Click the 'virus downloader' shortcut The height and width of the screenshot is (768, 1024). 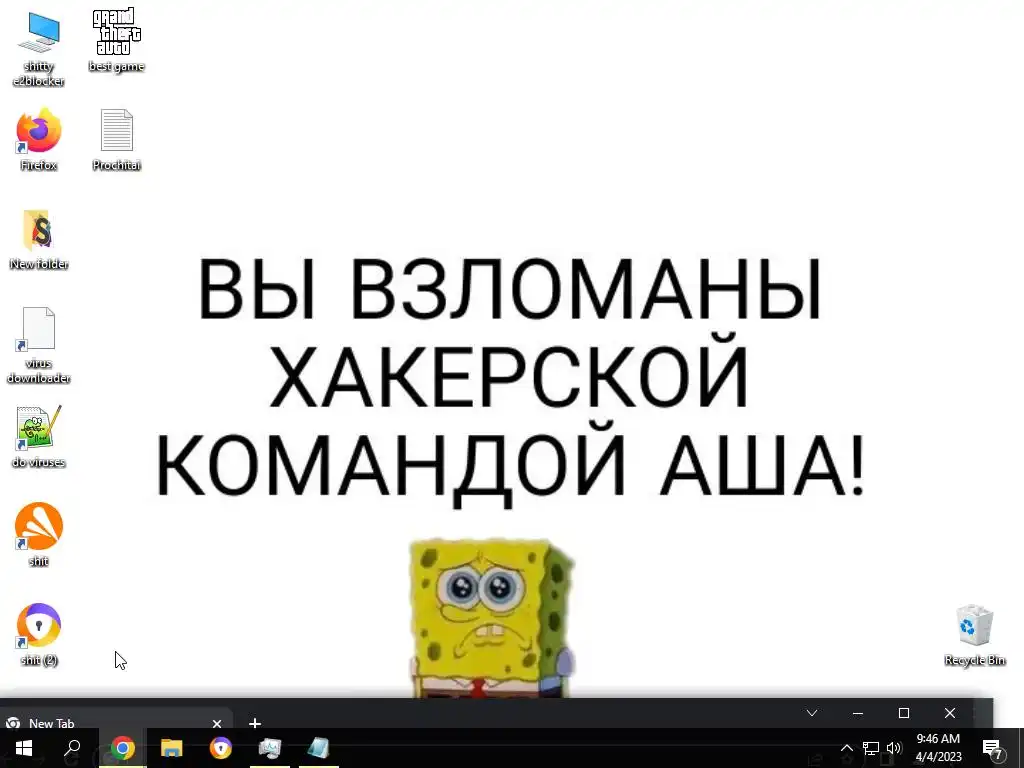click(x=39, y=345)
